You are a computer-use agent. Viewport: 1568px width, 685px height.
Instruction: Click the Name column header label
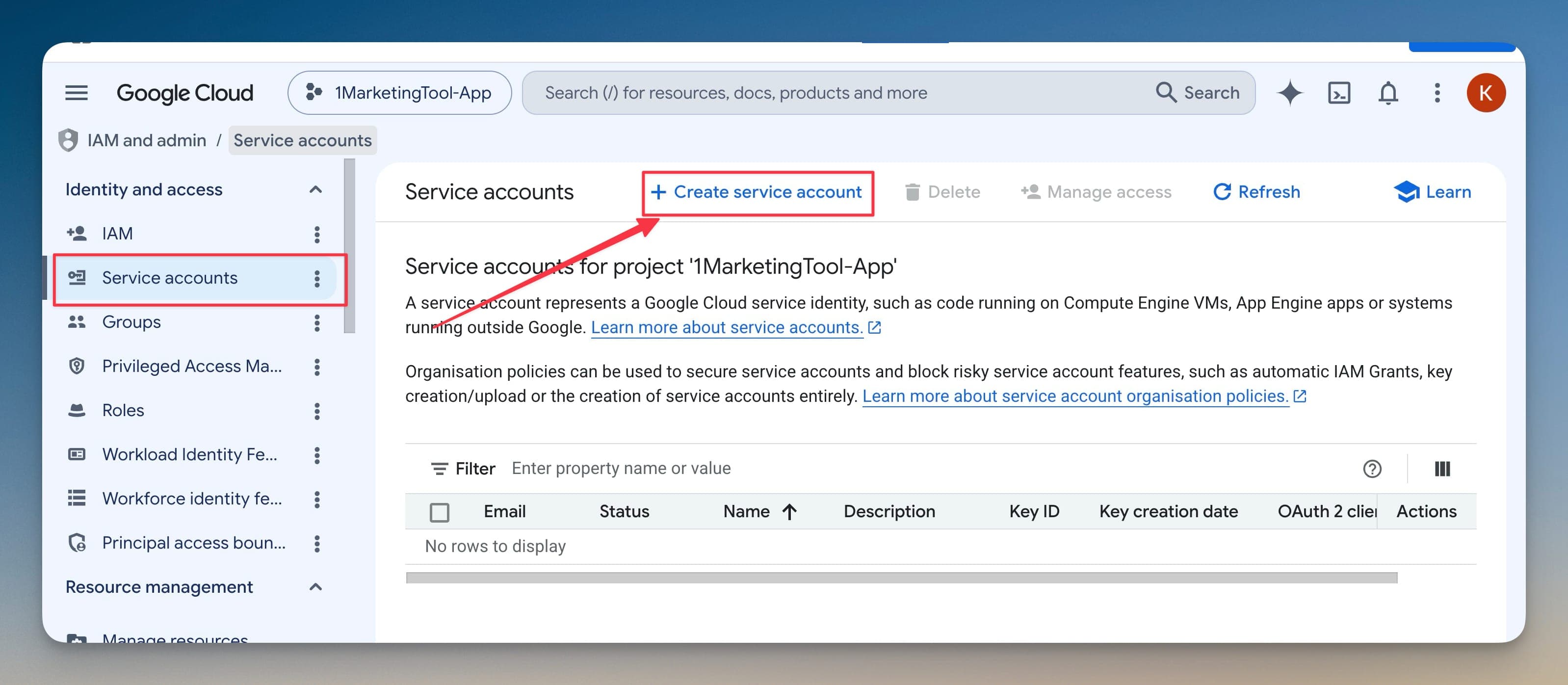point(746,511)
